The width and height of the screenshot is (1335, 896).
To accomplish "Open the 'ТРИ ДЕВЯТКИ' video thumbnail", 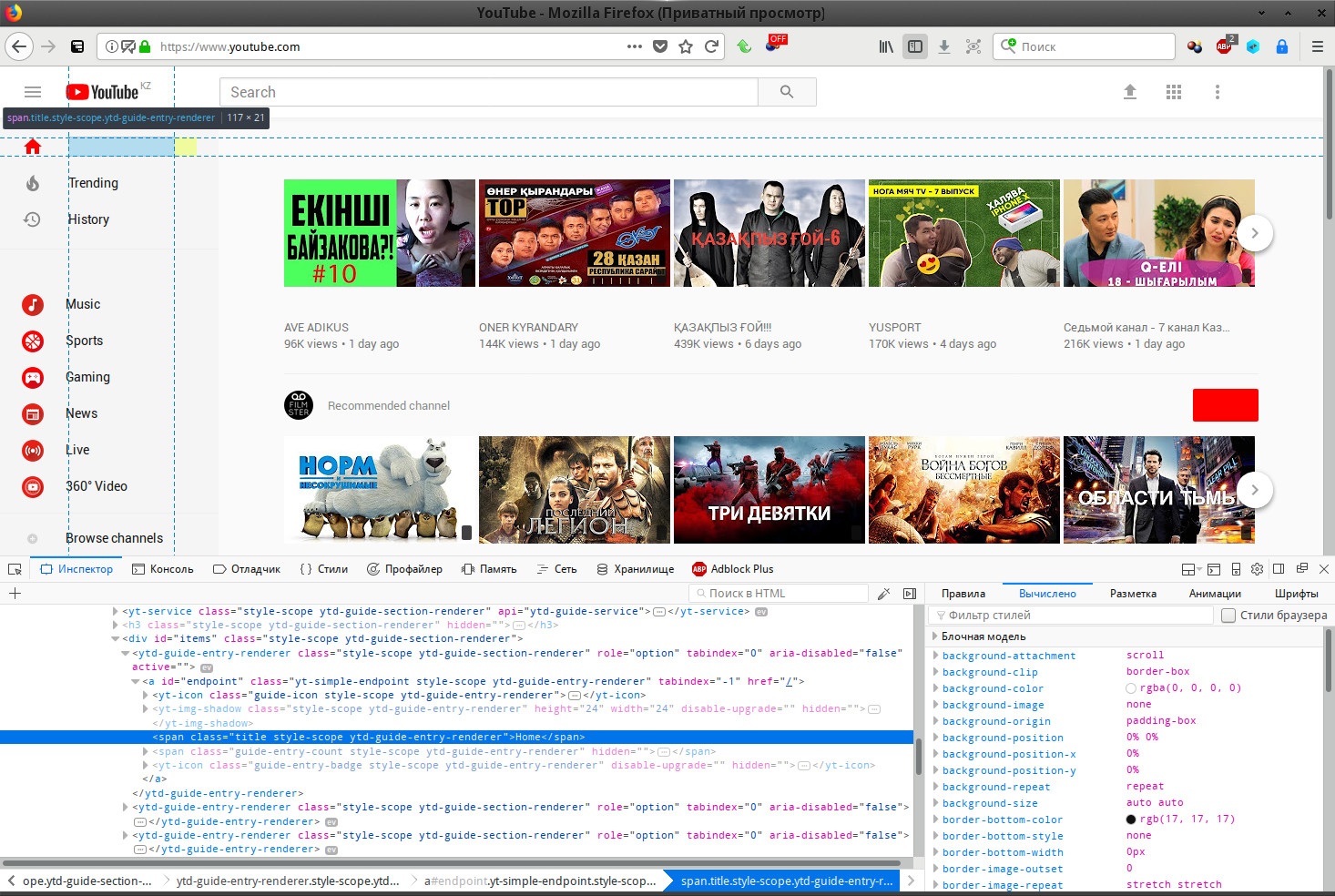I will click(769, 490).
